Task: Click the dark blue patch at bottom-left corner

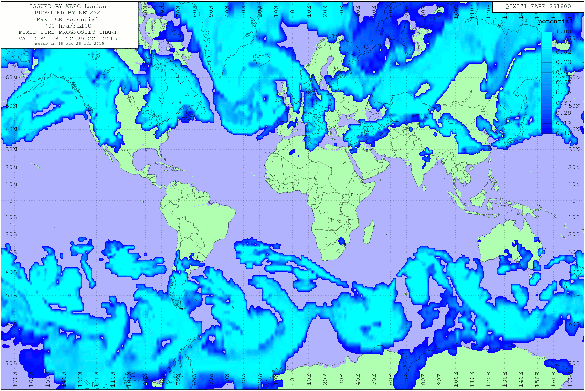Action: [29, 363]
